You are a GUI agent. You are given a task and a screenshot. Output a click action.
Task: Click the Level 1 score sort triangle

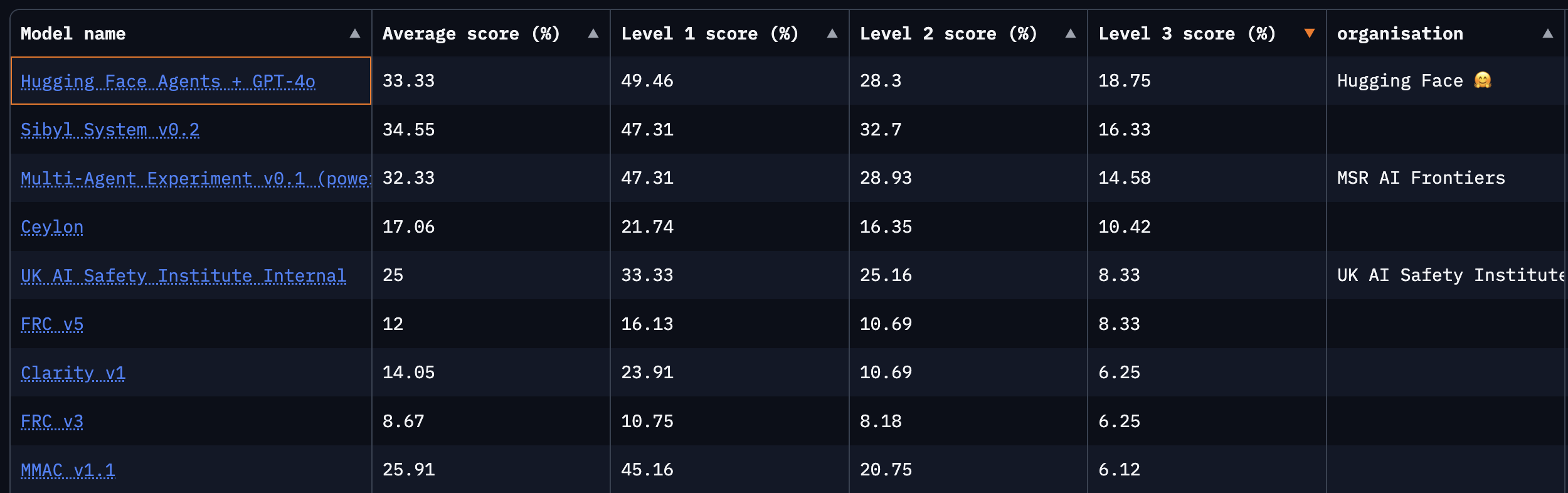pyautogui.click(x=832, y=34)
